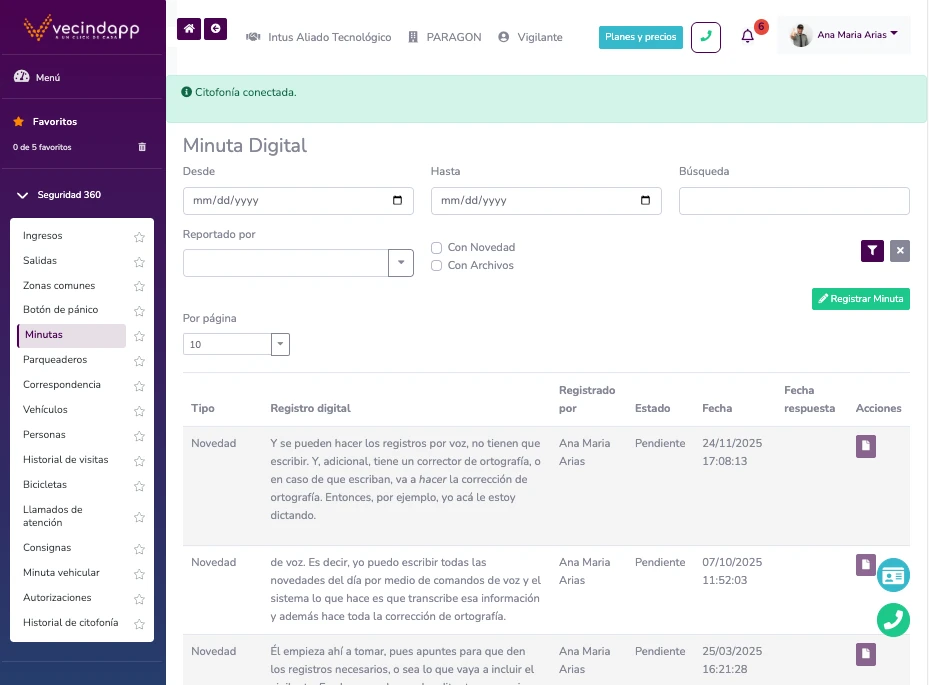Open the Por página results dropdown

point(280,344)
